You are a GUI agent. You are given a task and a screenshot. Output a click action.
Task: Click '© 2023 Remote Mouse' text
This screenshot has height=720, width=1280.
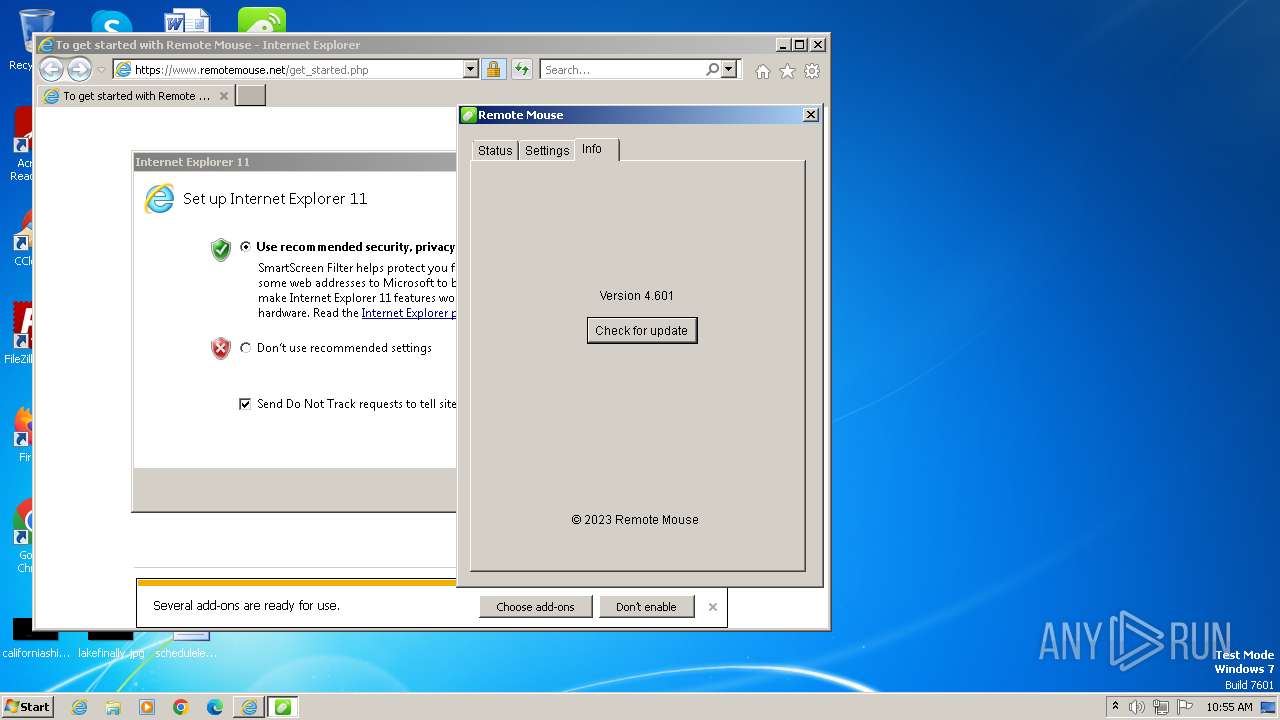(x=635, y=520)
